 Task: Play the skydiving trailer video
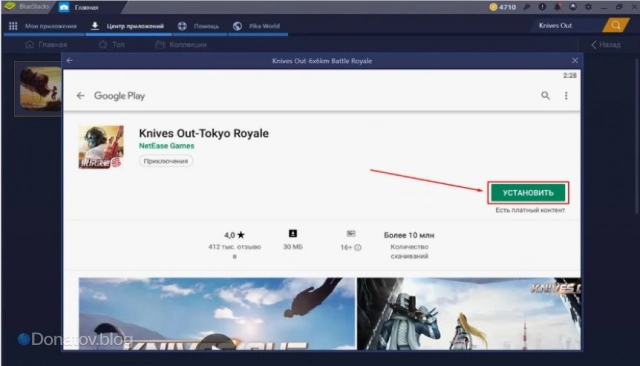click(x=217, y=313)
